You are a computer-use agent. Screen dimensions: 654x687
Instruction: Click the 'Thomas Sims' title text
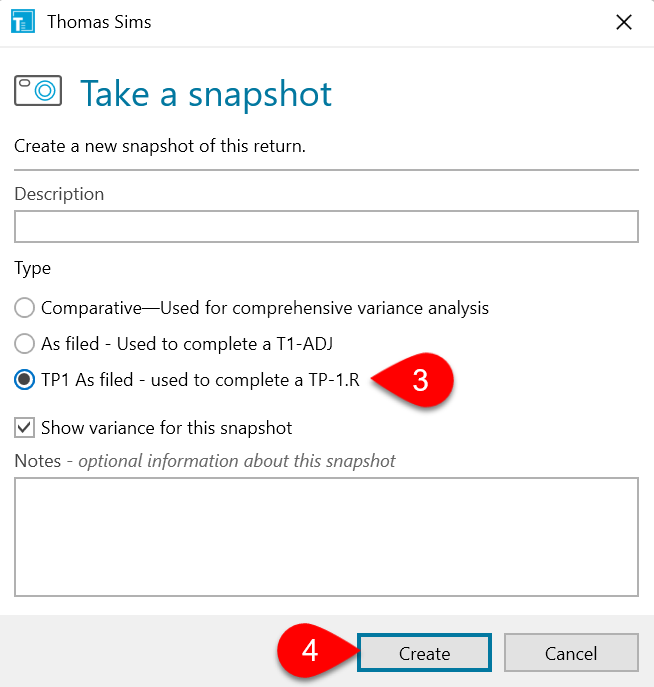(x=99, y=22)
